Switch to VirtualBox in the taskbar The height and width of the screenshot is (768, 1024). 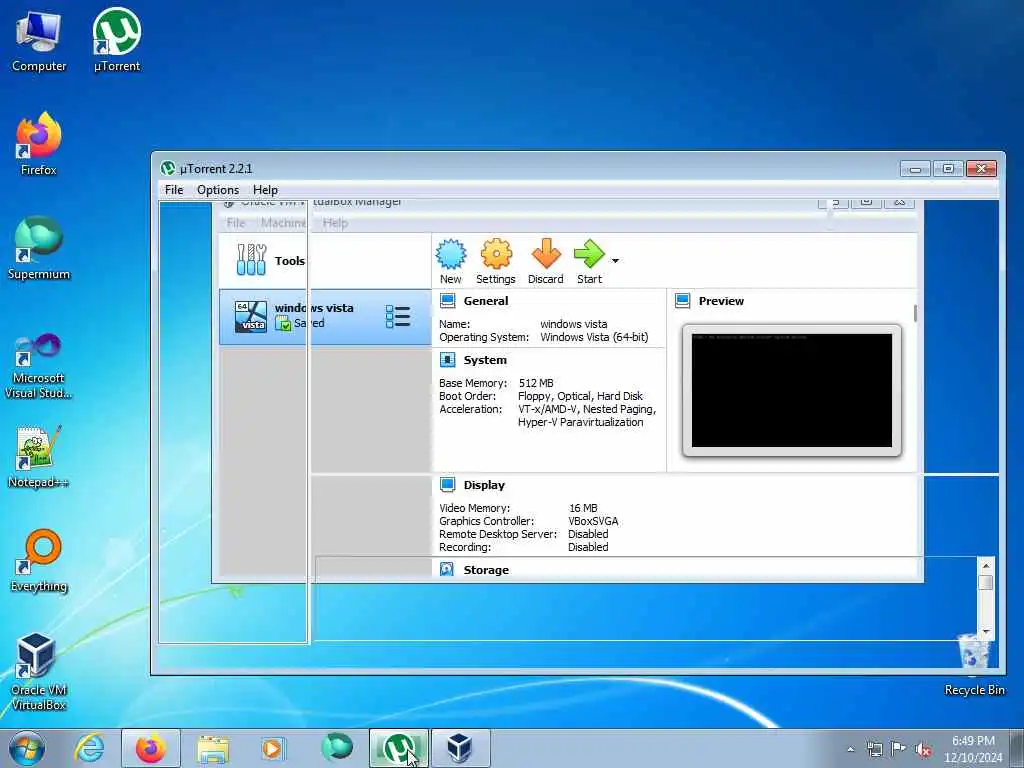[460, 748]
